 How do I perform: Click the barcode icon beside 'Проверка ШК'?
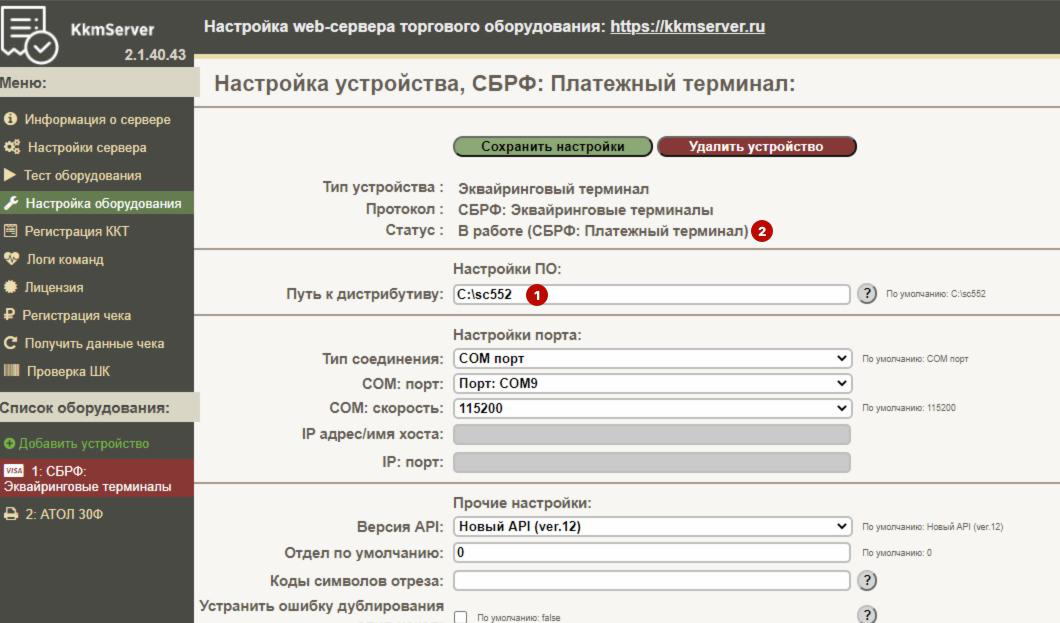pyautogui.click(x=11, y=370)
